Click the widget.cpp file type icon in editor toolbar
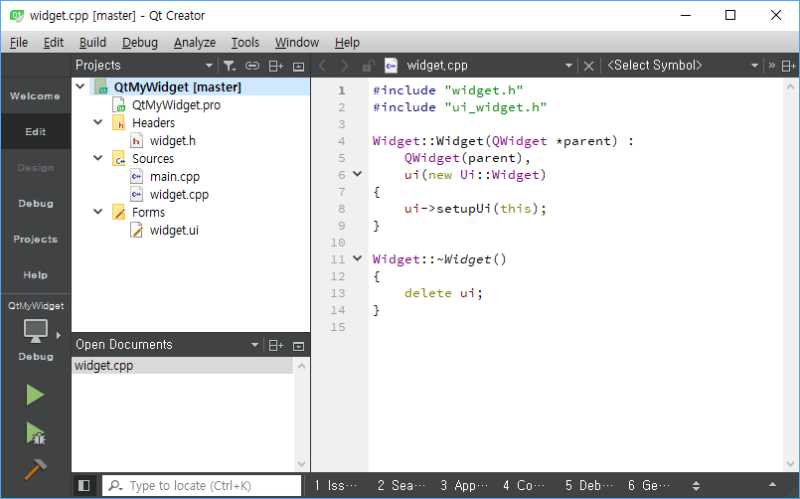Screen dimensions: 800x499 [x=391, y=65]
